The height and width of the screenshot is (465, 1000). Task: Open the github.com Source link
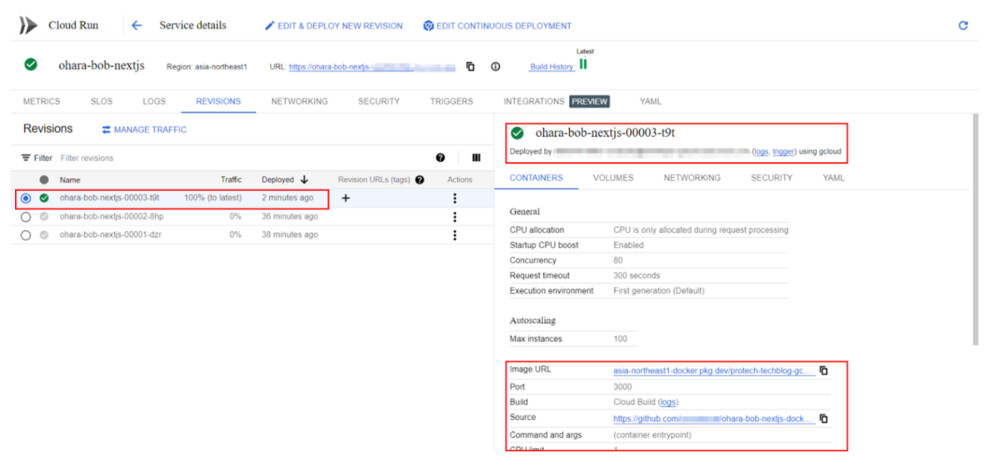click(x=714, y=418)
